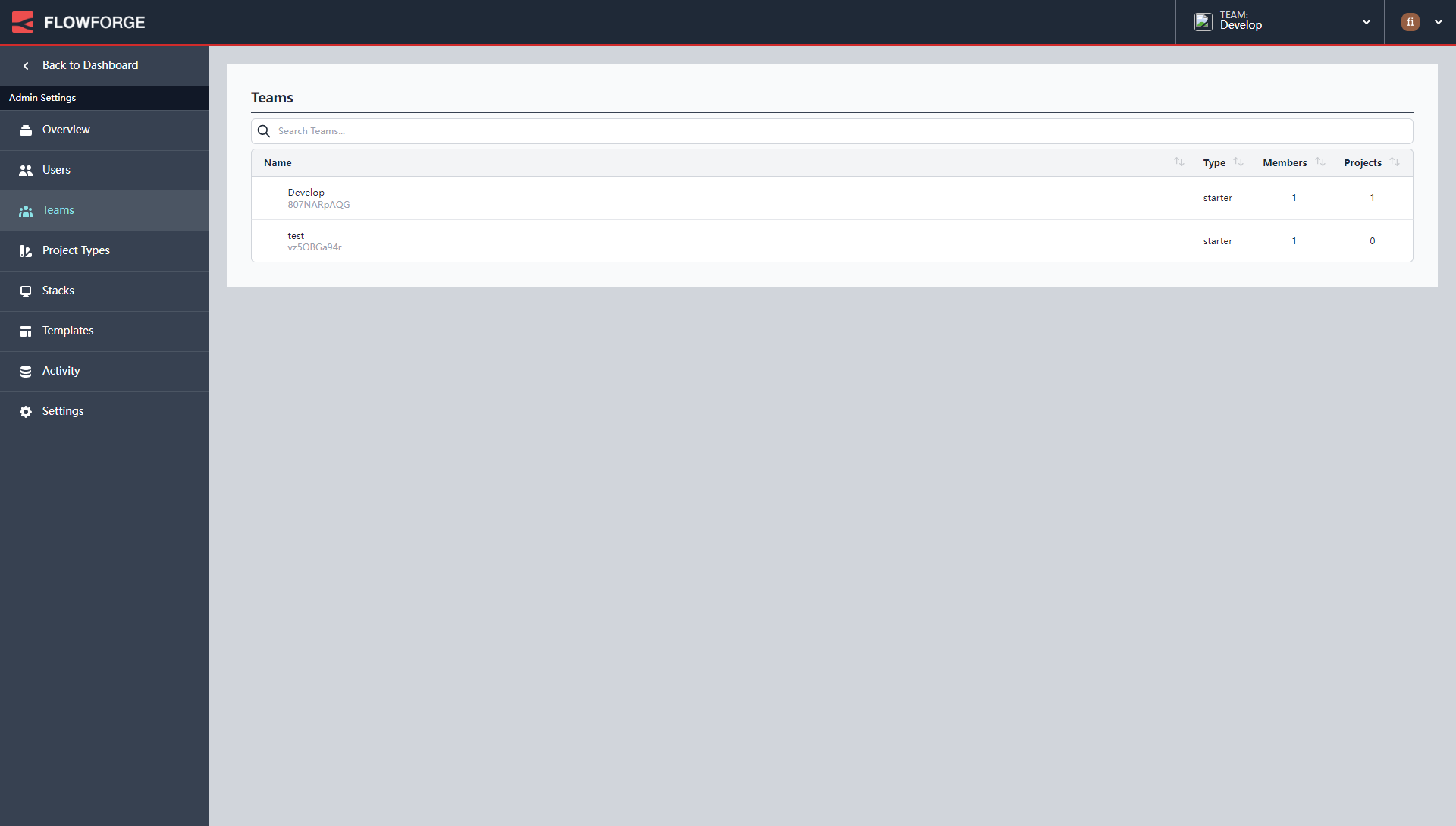
Task: Click the search magnifier icon
Action: (x=264, y=131)
